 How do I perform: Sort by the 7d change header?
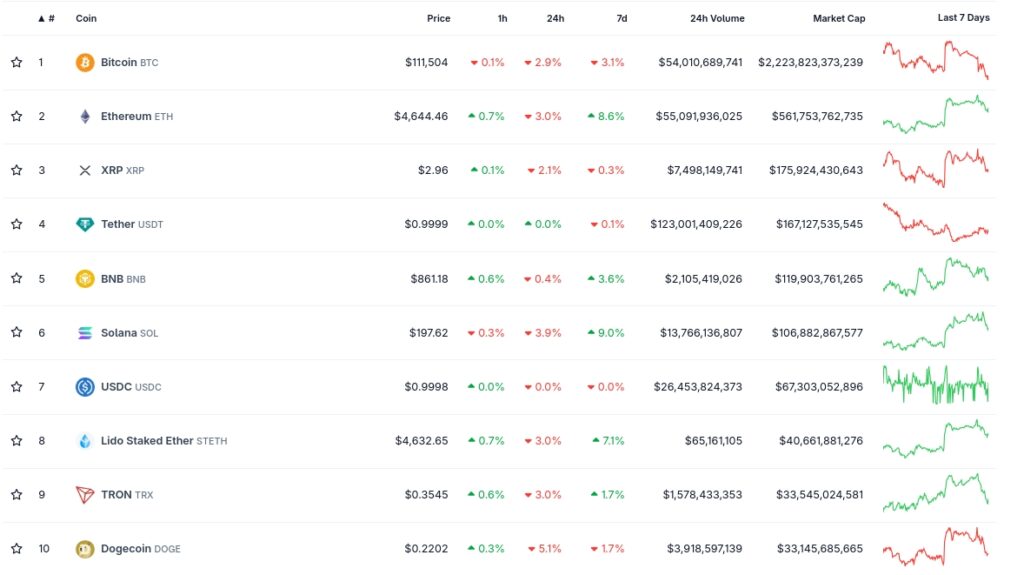(x=622, y=18)
